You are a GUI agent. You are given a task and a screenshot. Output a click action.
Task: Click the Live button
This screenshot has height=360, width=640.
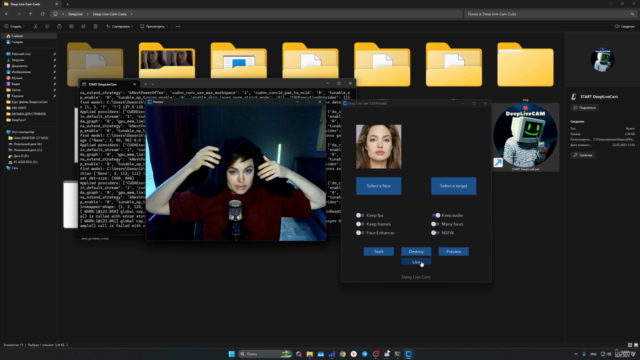click(x=416, y=262)
